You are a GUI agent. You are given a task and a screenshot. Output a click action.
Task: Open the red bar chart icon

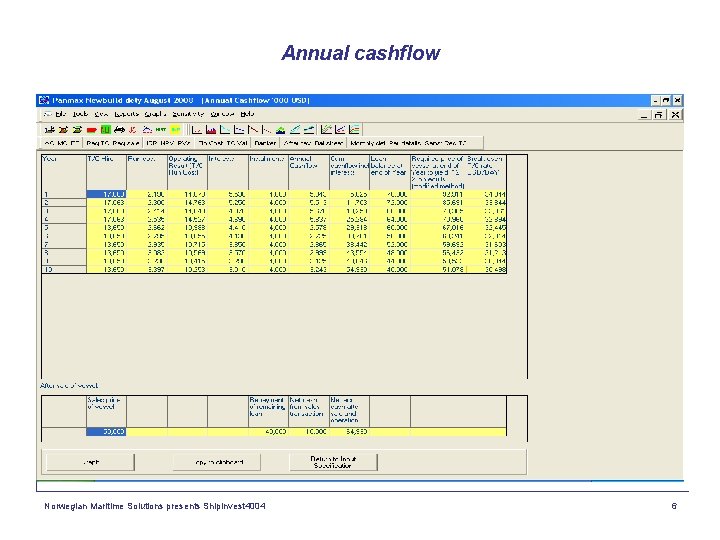(x=211, y=130)
